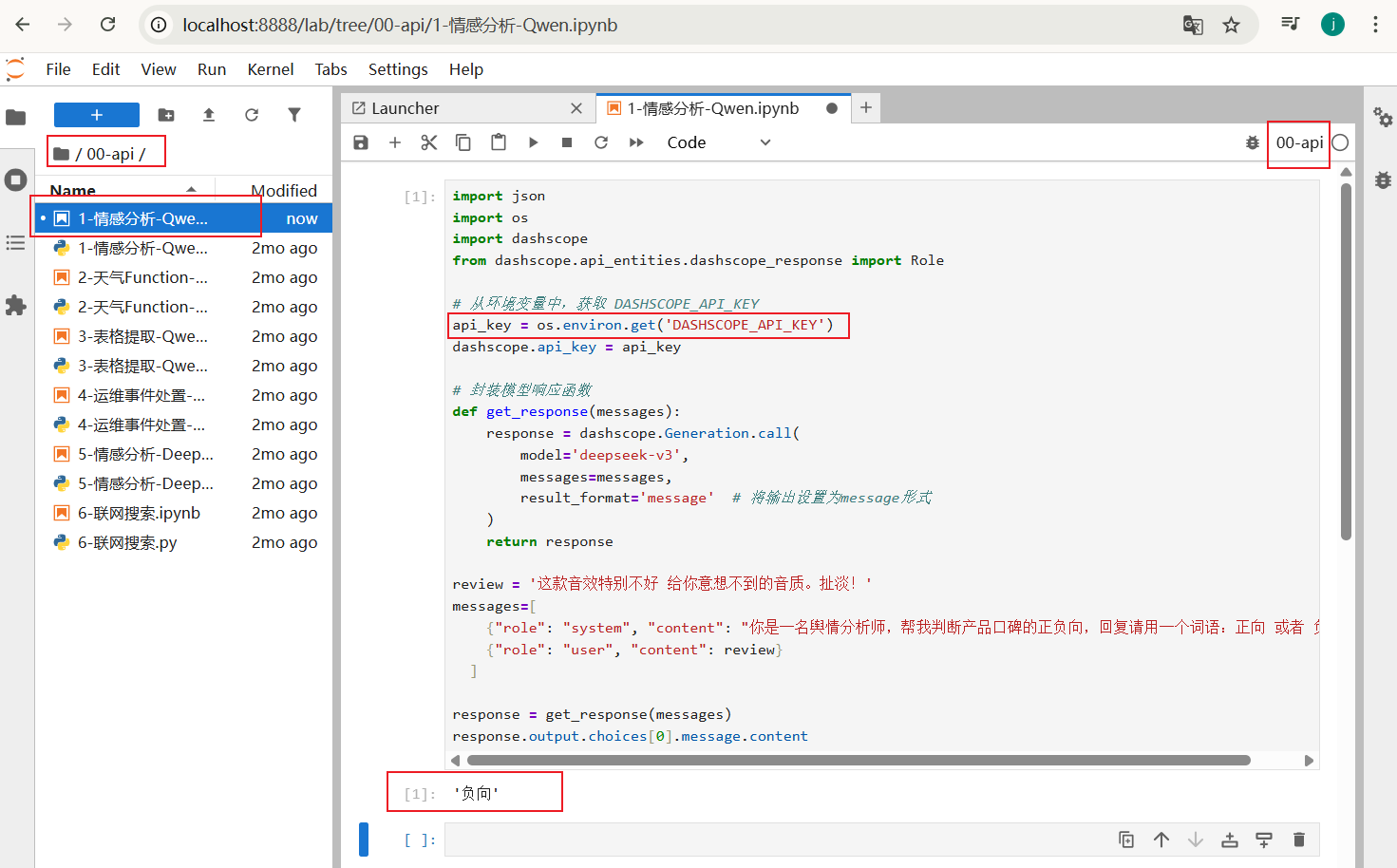Run the selected cell

(x=533, y=142)
